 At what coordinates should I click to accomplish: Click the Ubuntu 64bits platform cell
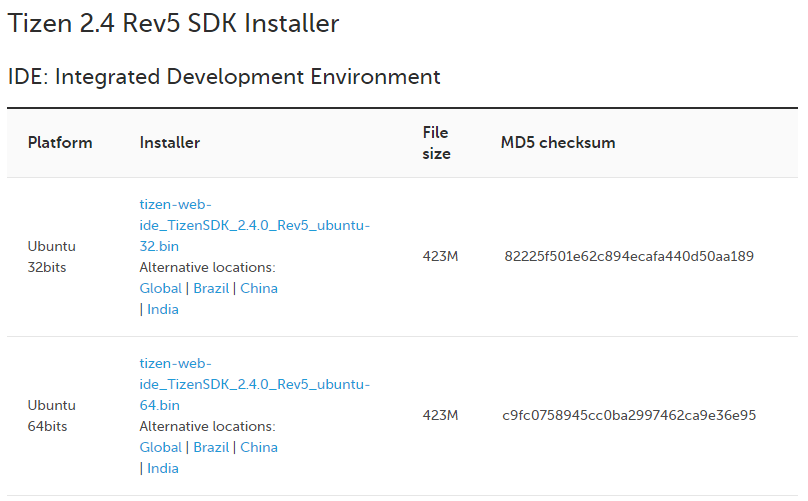pyautogui.click(x=51, y=415)
